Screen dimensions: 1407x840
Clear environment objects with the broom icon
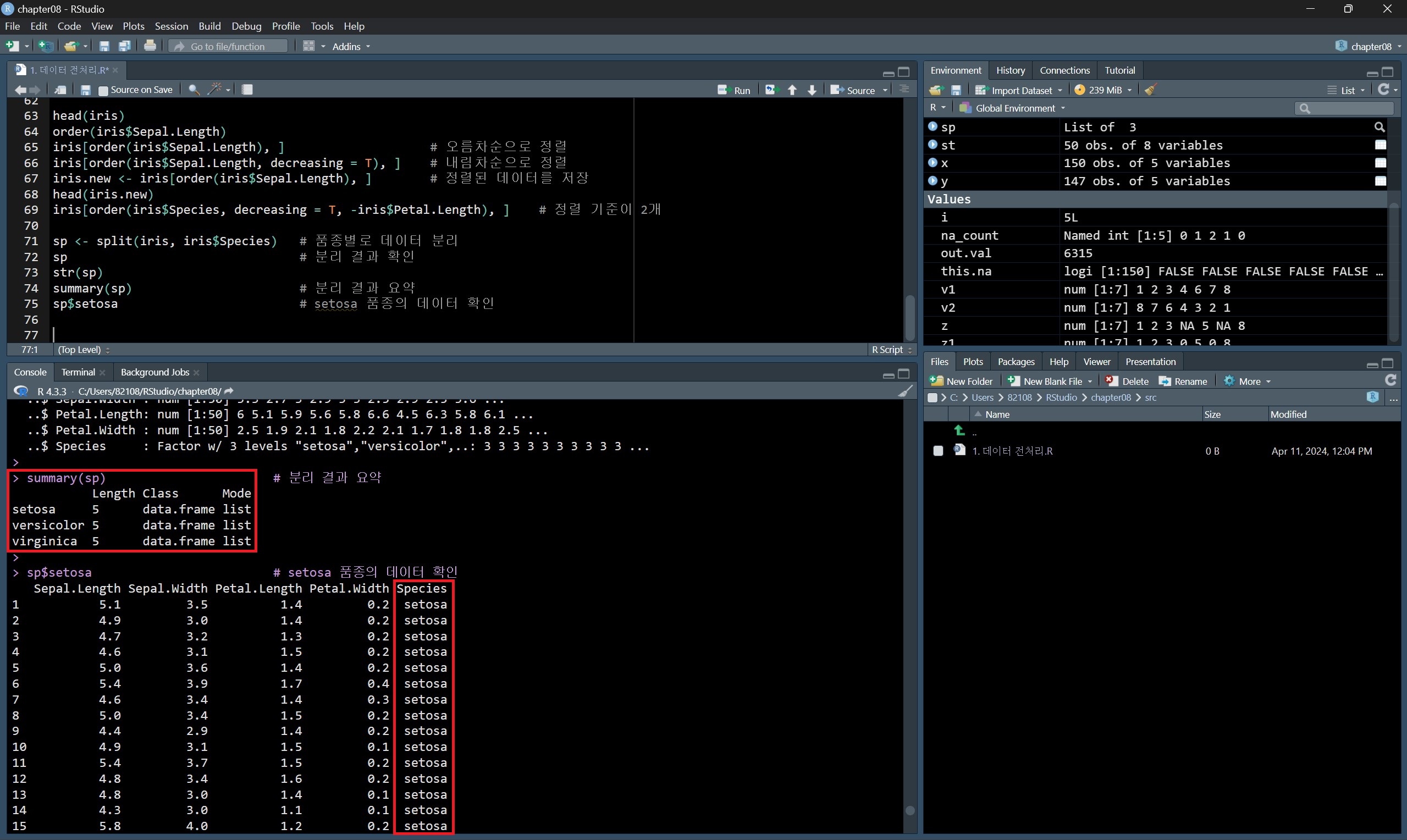[1151, 90]
